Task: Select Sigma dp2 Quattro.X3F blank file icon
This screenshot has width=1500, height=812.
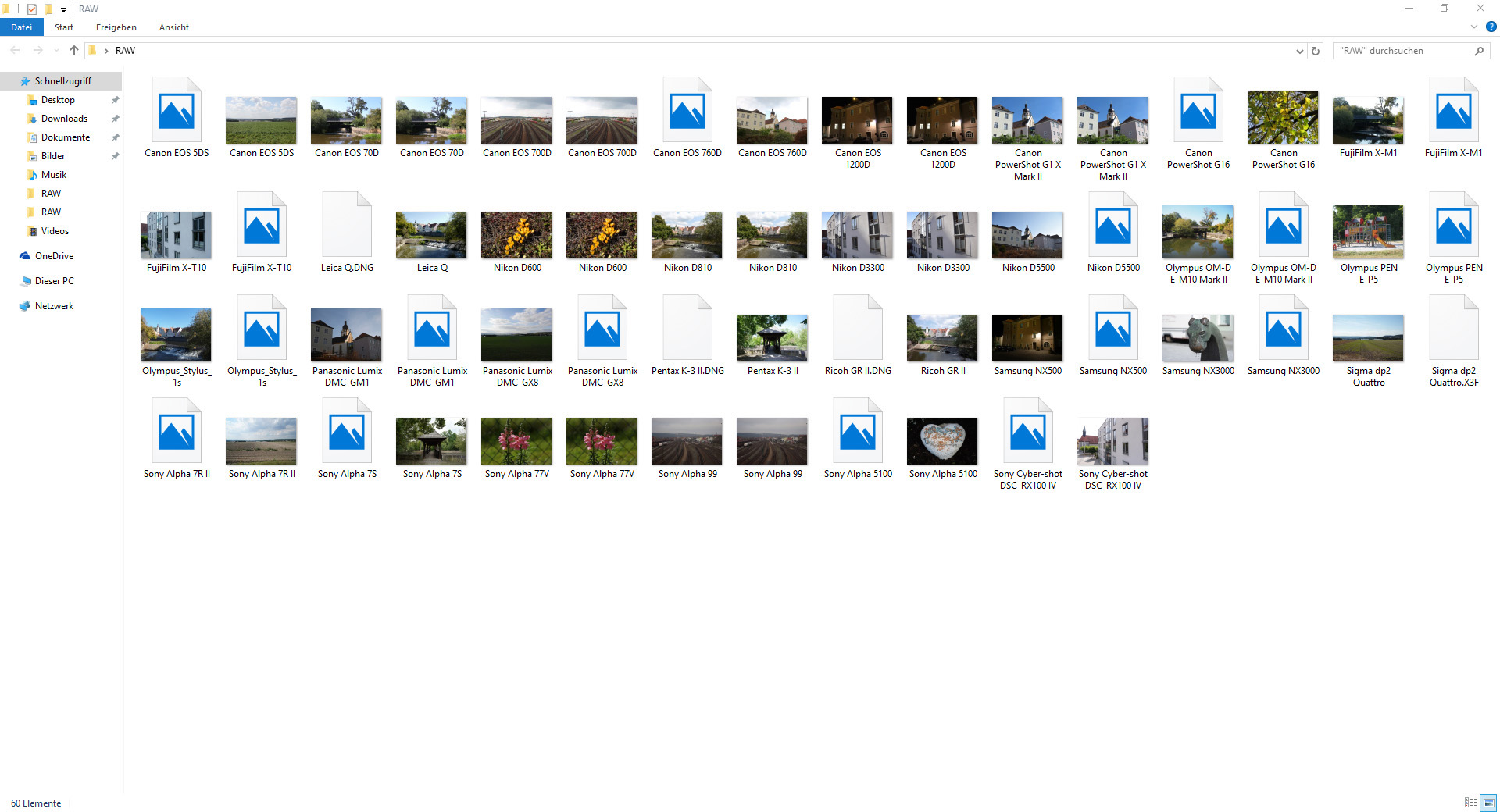Action: point(1454,328)
